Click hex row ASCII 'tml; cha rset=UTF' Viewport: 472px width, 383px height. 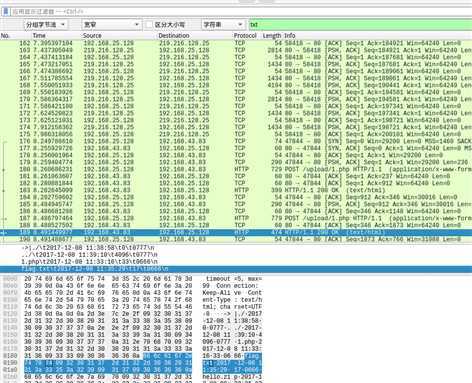point(232,307)
